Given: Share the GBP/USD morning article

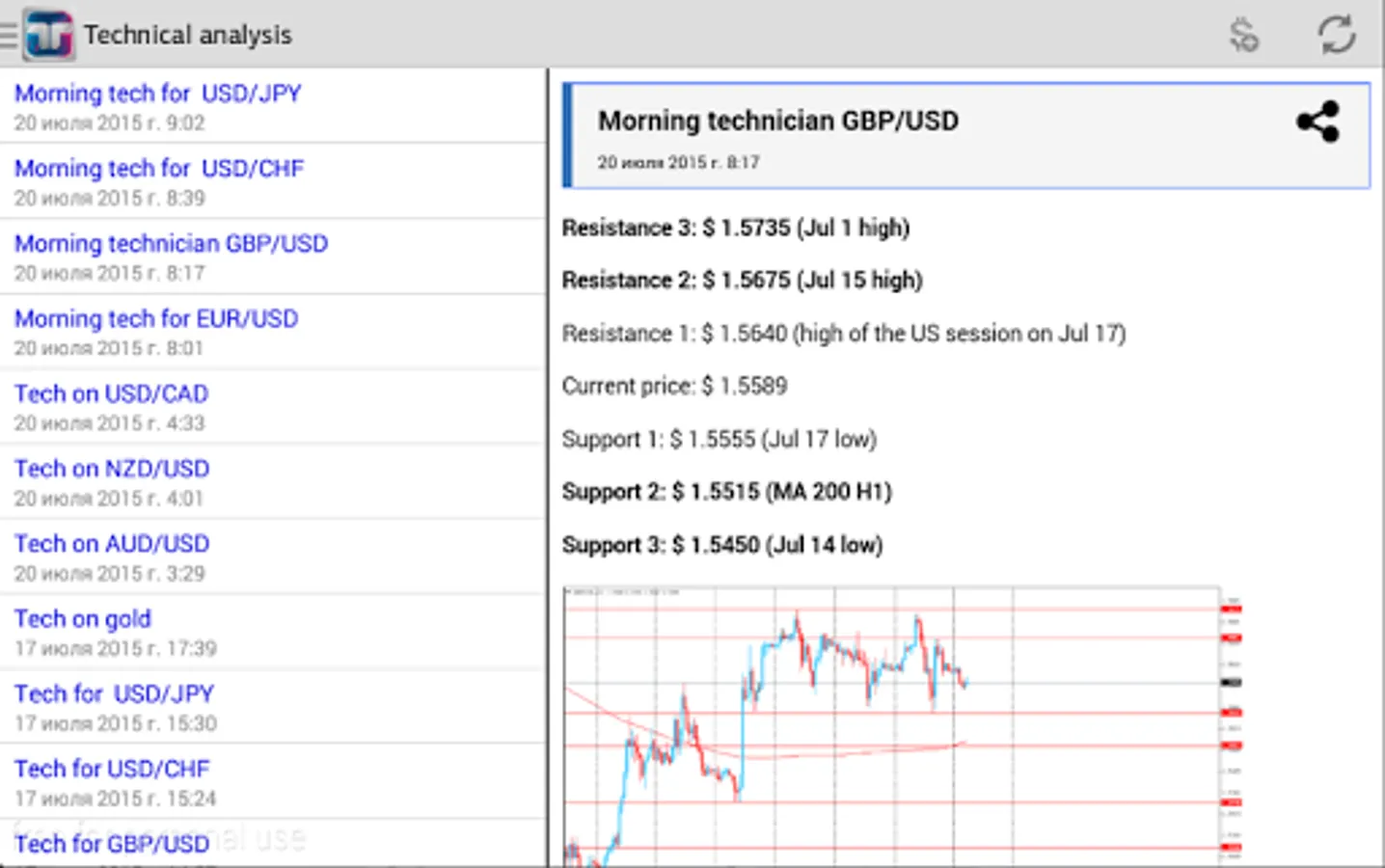Looking at the screenshot, I should [1317, 122].
